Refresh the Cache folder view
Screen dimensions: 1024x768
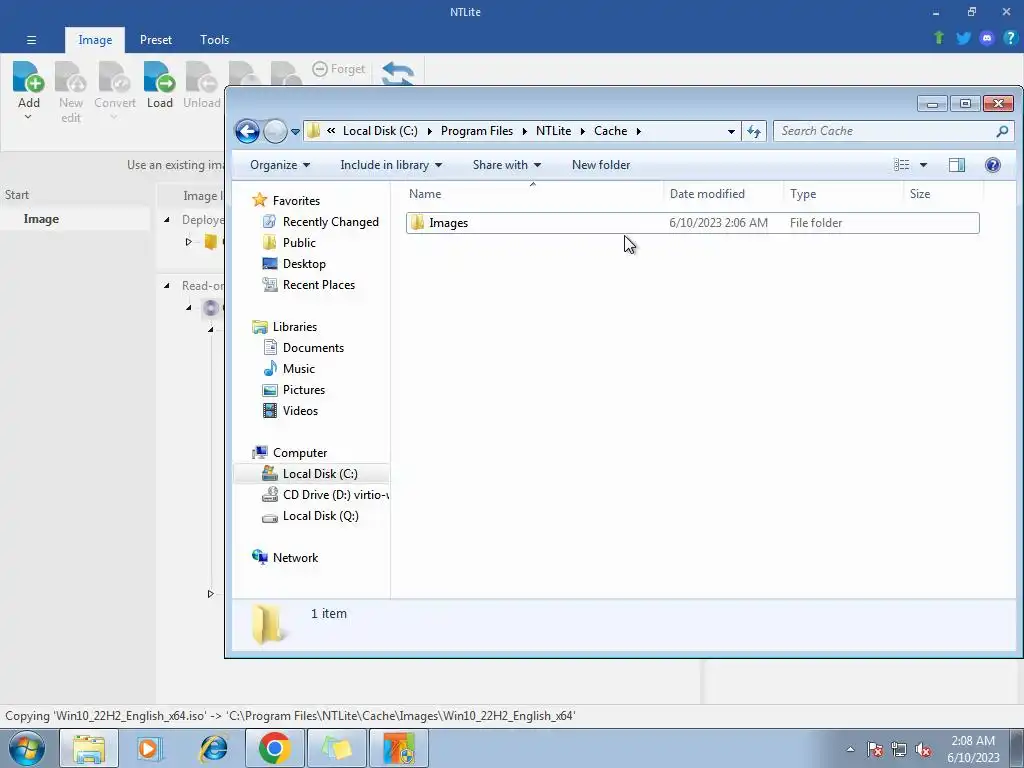point(754,131)
